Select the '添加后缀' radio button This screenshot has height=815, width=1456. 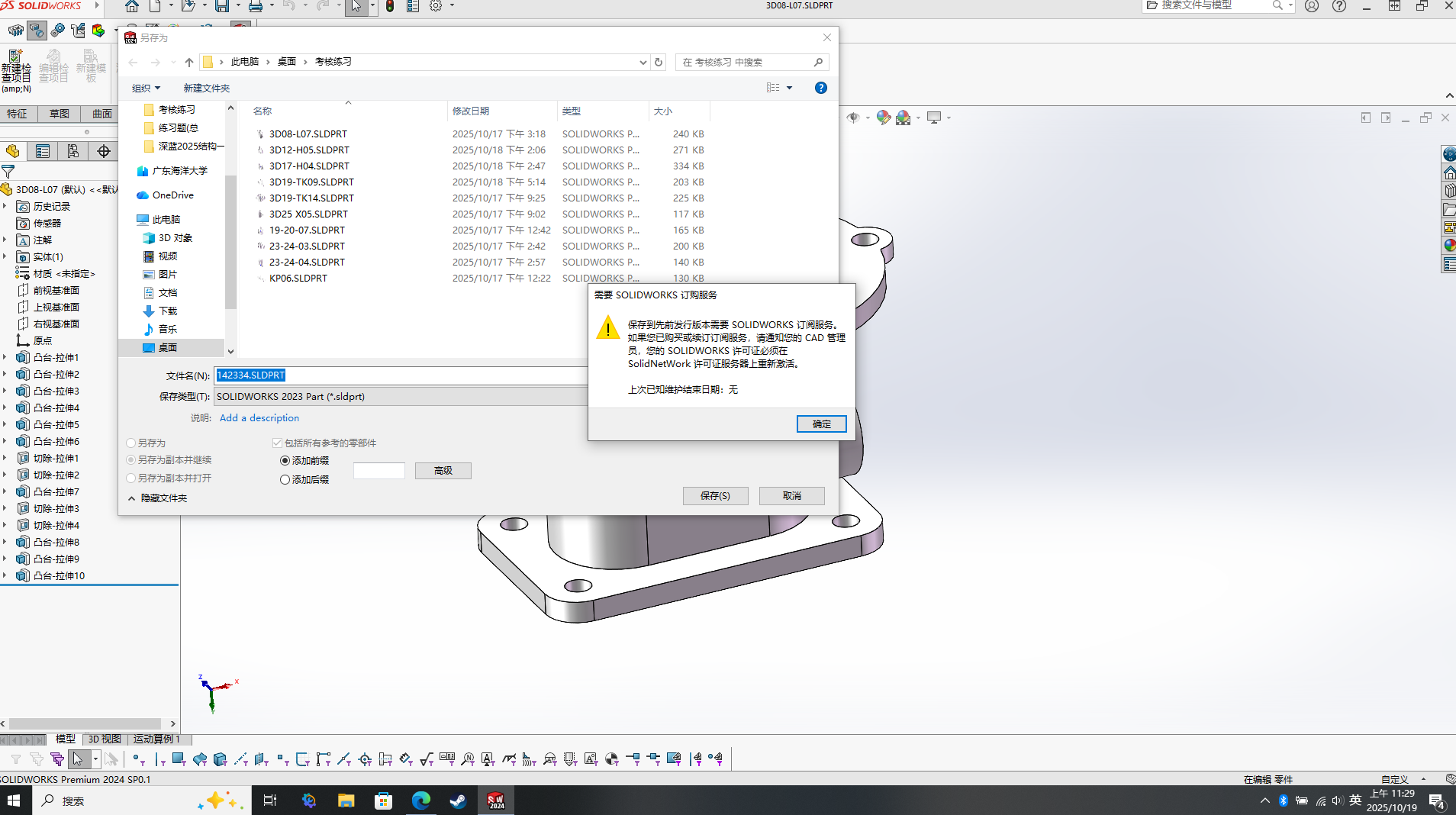tap(285, 480)
